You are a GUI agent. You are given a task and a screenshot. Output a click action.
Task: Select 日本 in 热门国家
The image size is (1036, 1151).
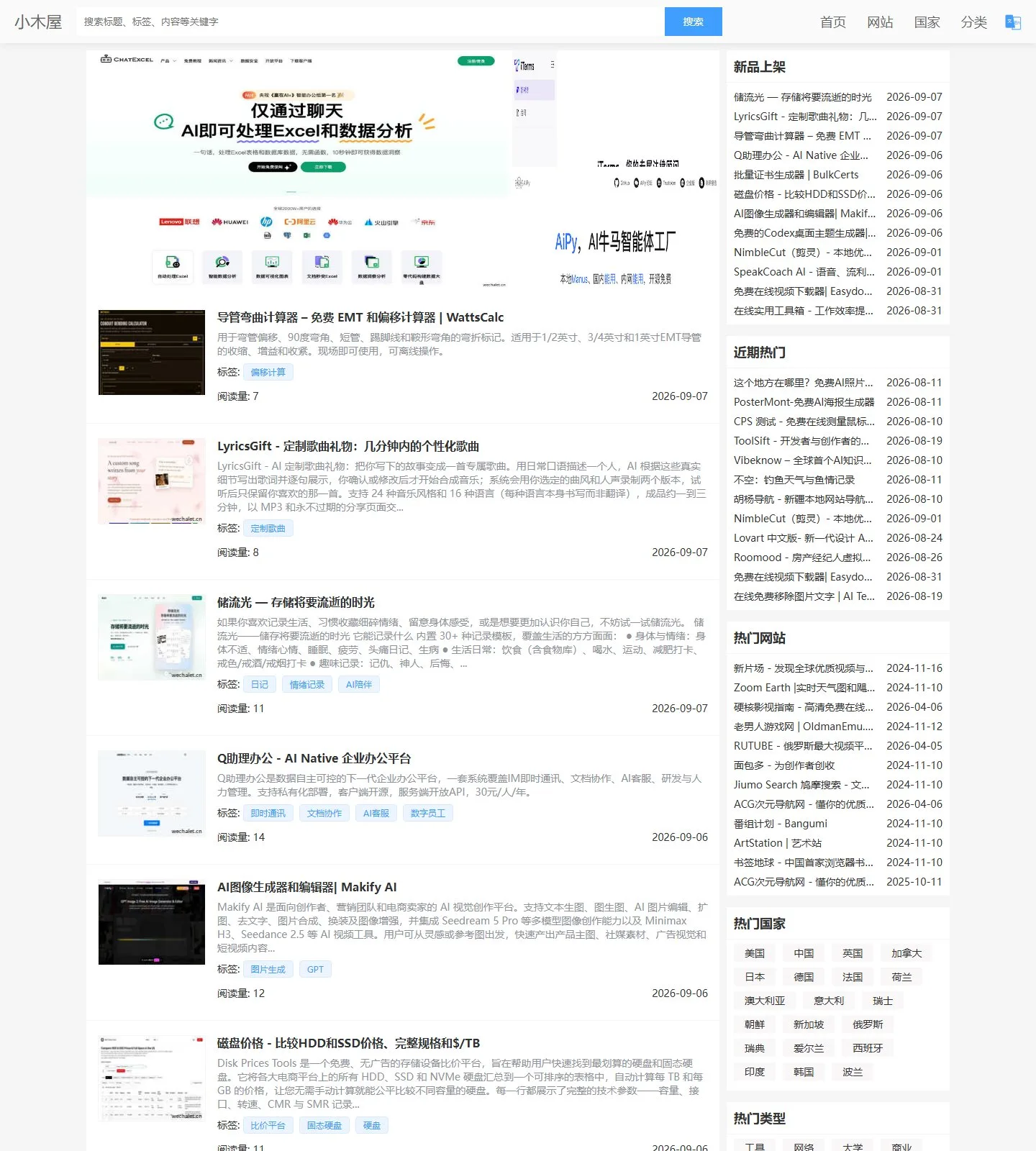pos(755,977)
